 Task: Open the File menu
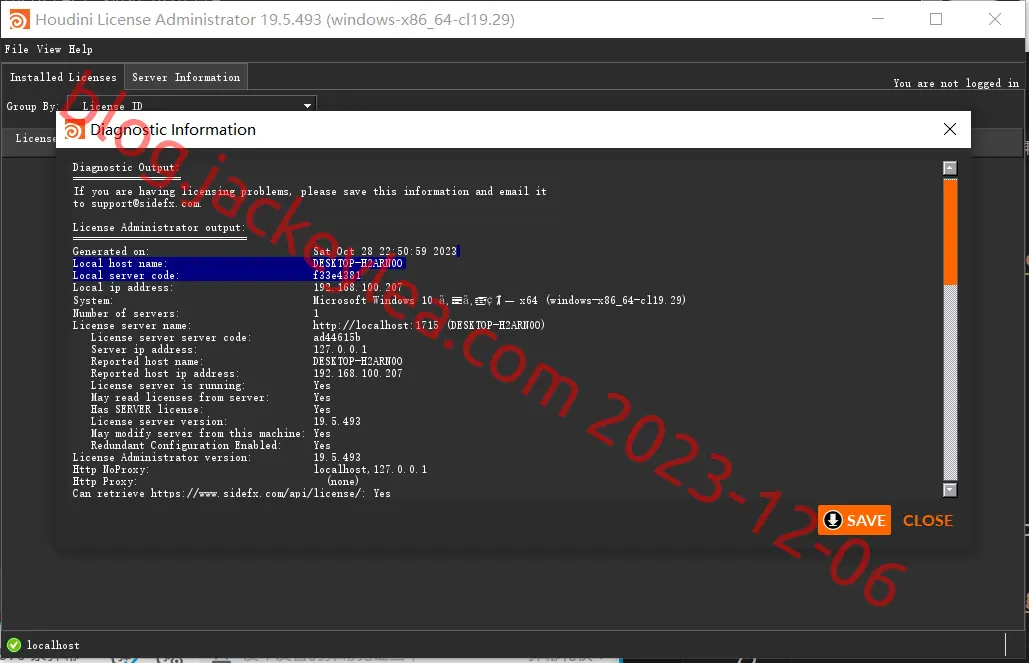pyautogui.click(x=16, y=49)
